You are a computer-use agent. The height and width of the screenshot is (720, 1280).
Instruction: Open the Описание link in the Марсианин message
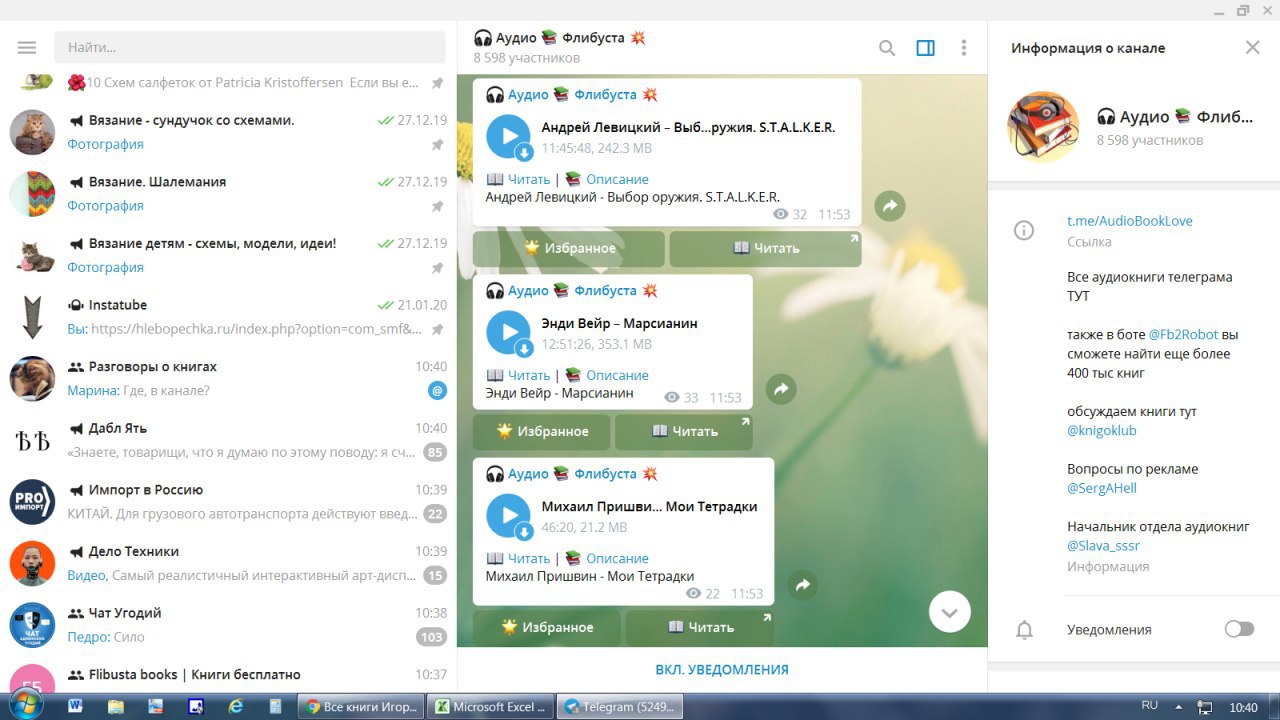tap(617, 375)
